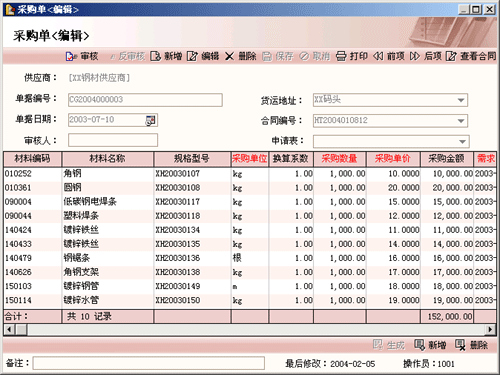Select the 钢锯条 material name cell

[108, 258]
